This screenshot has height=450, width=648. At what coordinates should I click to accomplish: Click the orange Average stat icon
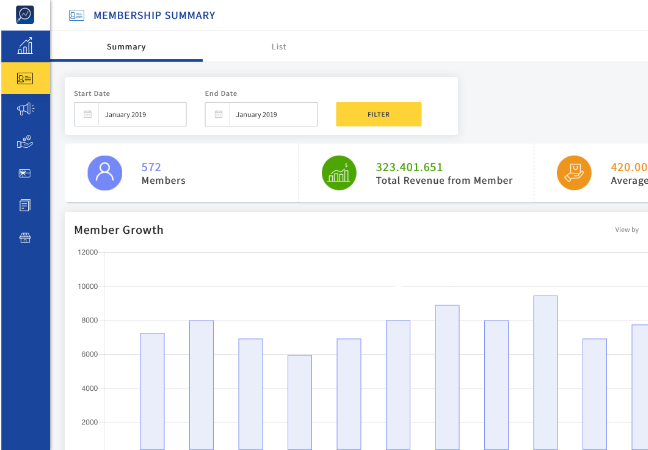(x=574, y=173)
